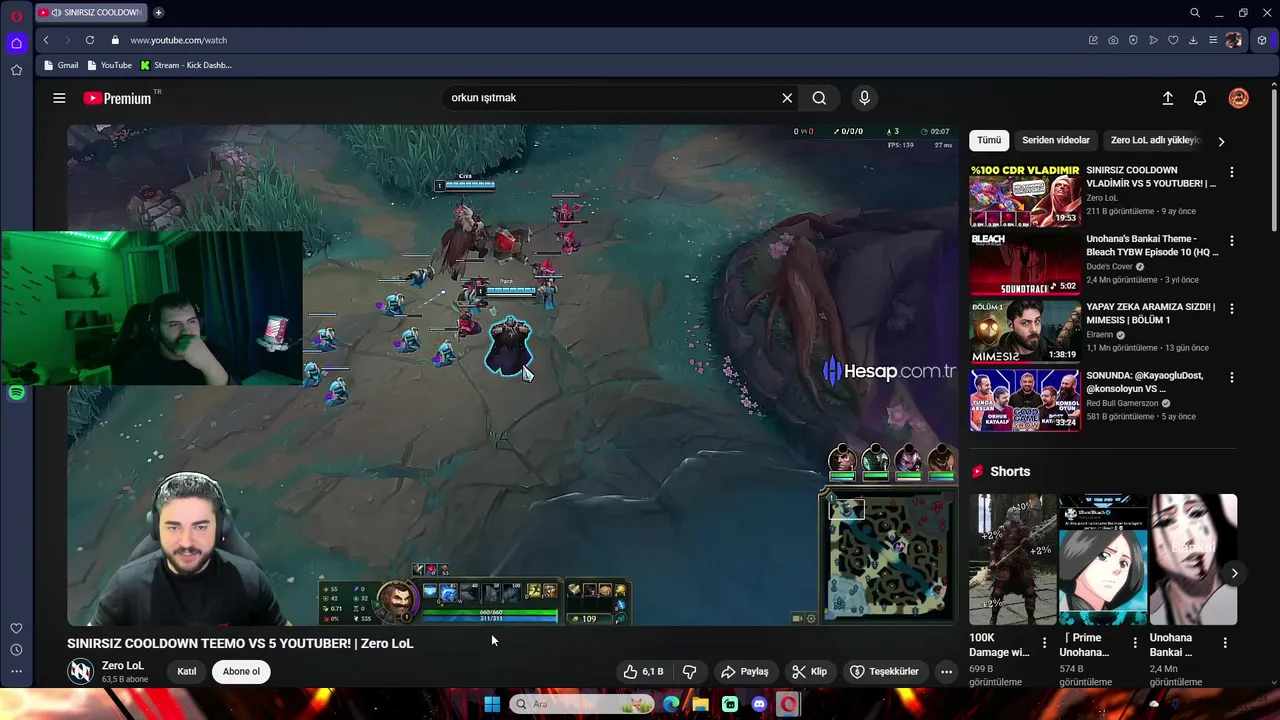This screenshot has width=1280, height=720.
Task: Open Bleach soundtrack video thumbnail
Action: pyautogui.click(x=1024, y=264)
